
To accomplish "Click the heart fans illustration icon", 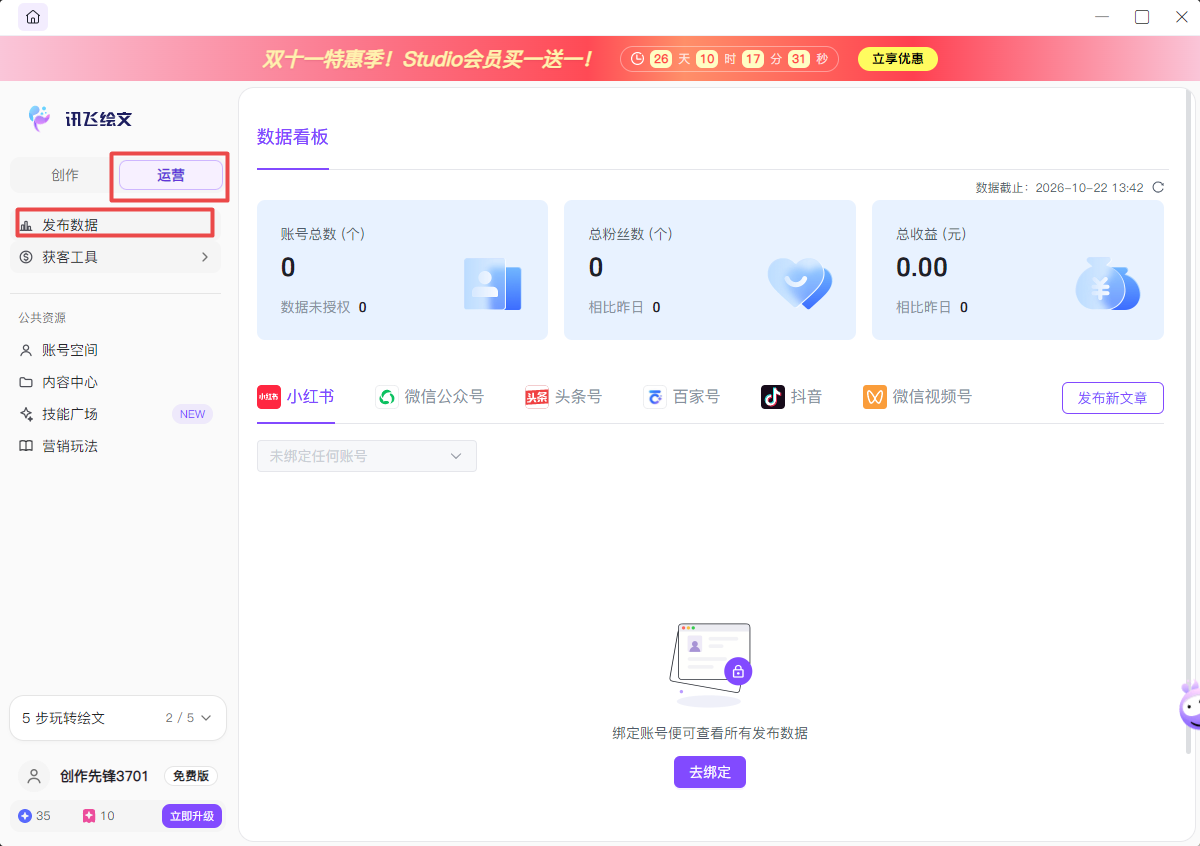I will [x=800, y=284].
